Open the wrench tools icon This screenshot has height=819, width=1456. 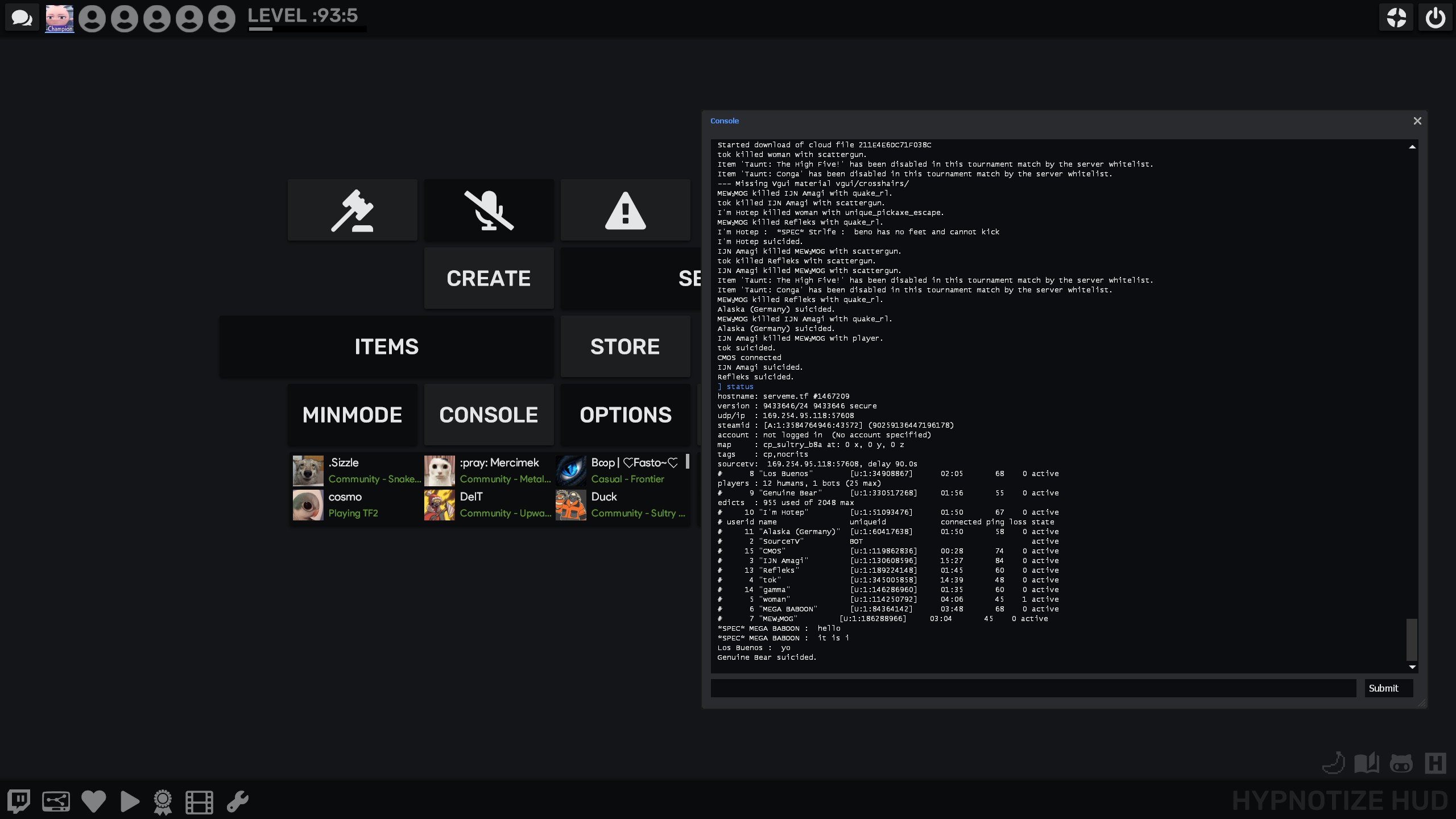pos(238,801)
